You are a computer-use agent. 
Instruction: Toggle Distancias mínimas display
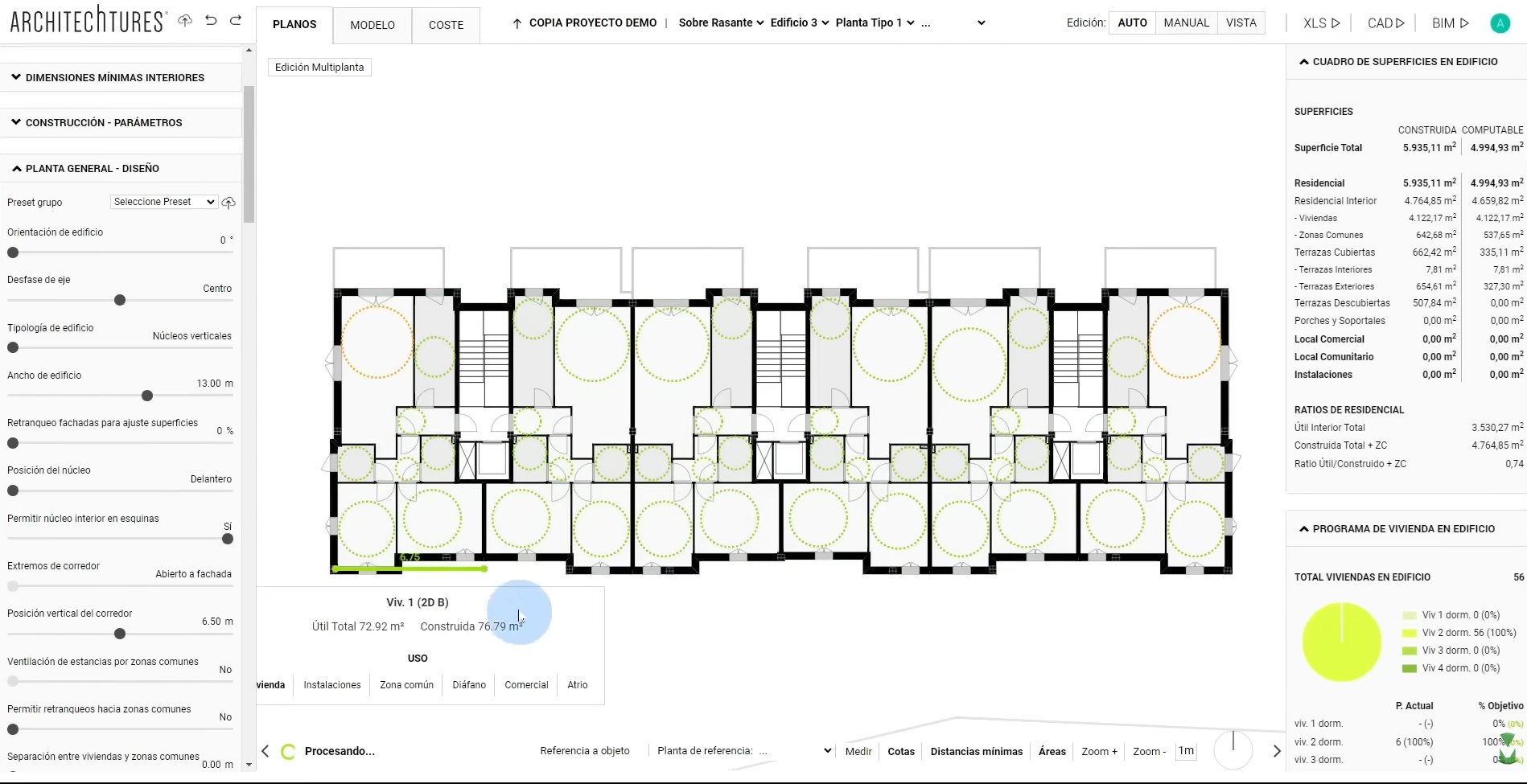point(977,751)
